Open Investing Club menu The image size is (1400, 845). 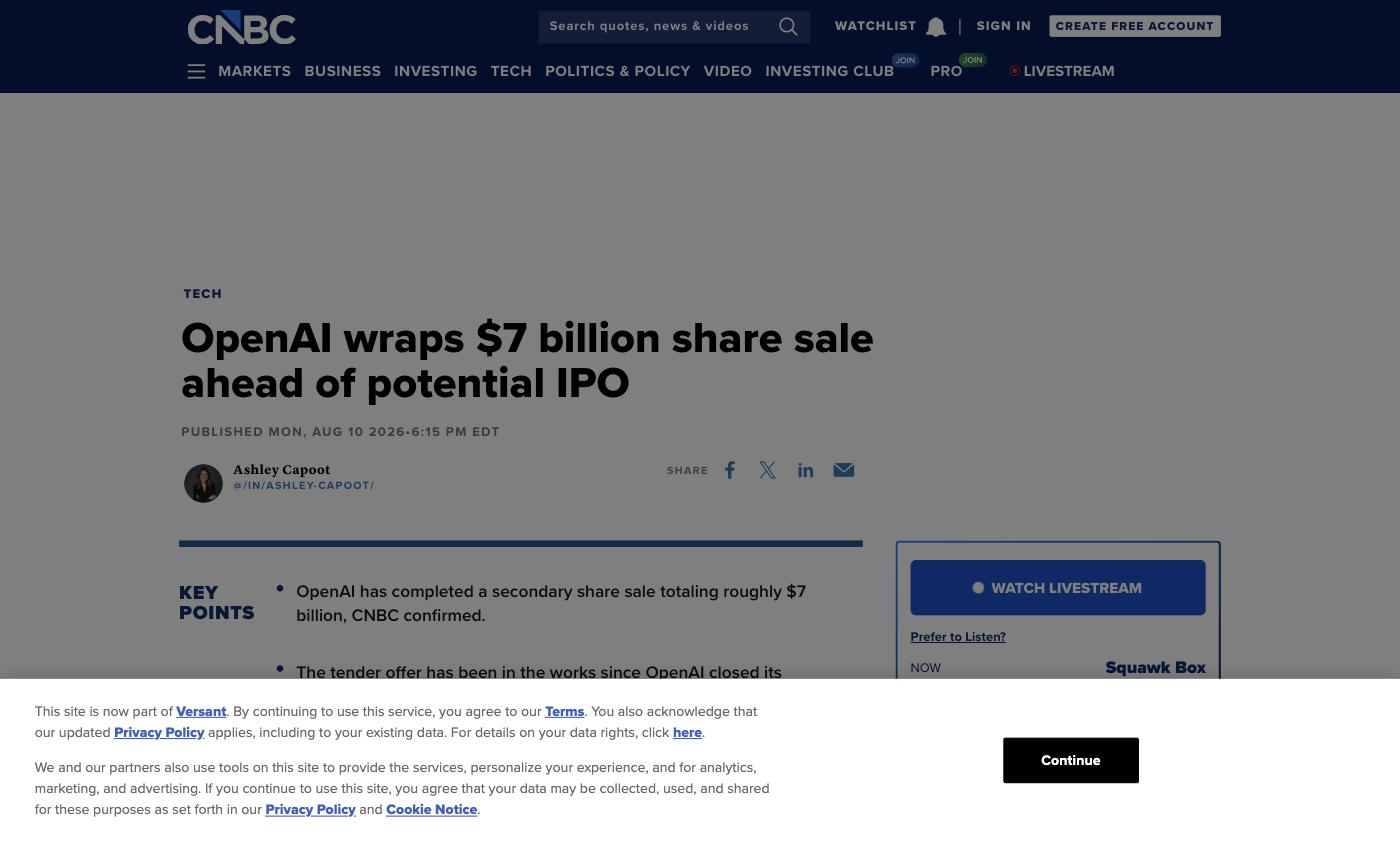point(829,71)
